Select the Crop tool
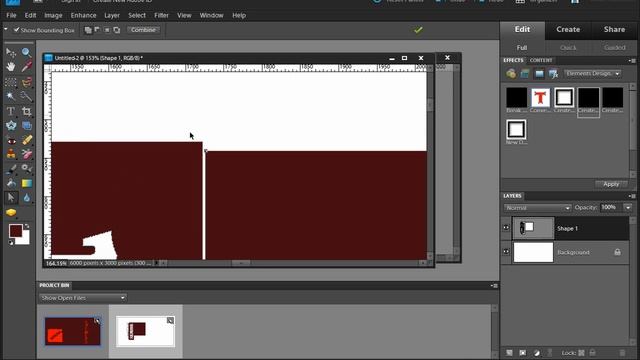The width and height of the screenshot is (640, 360). coord(27,111)
